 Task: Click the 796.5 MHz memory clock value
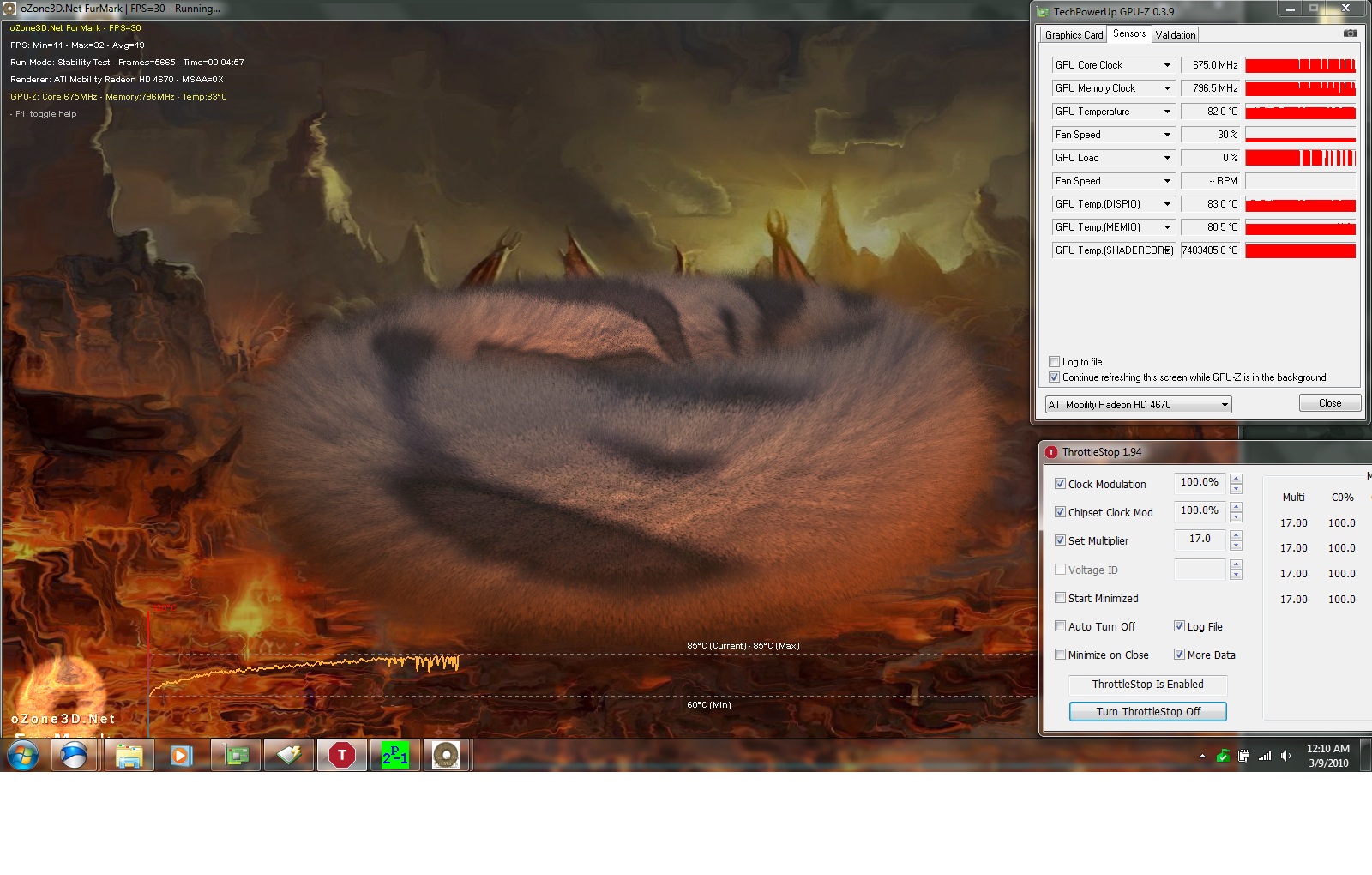click(1210, 88)
